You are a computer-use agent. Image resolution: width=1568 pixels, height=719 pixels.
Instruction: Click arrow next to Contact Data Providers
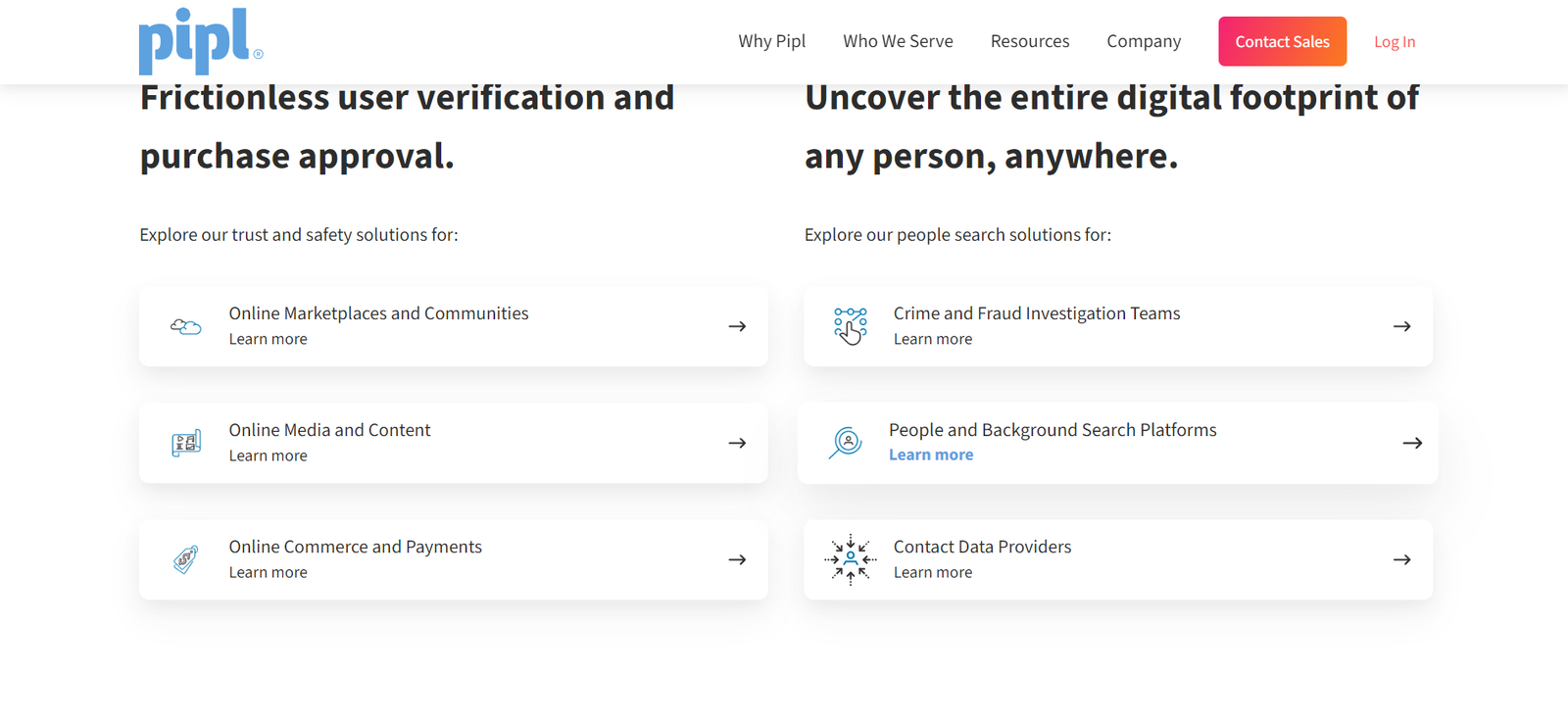point(1401,559)
